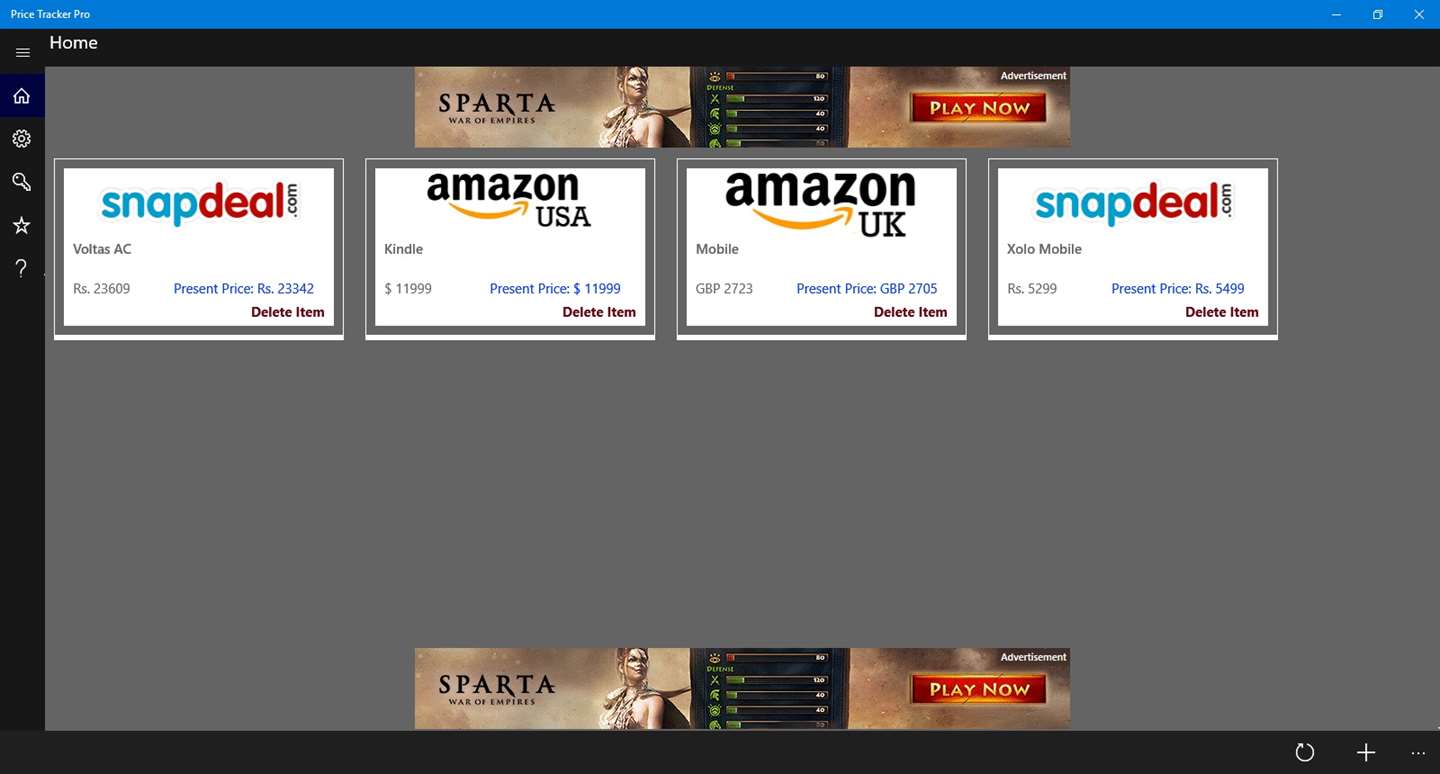
Task: Select the Xolo Mobile product name
Action: pyautogui.click(x=1044, y=249)
